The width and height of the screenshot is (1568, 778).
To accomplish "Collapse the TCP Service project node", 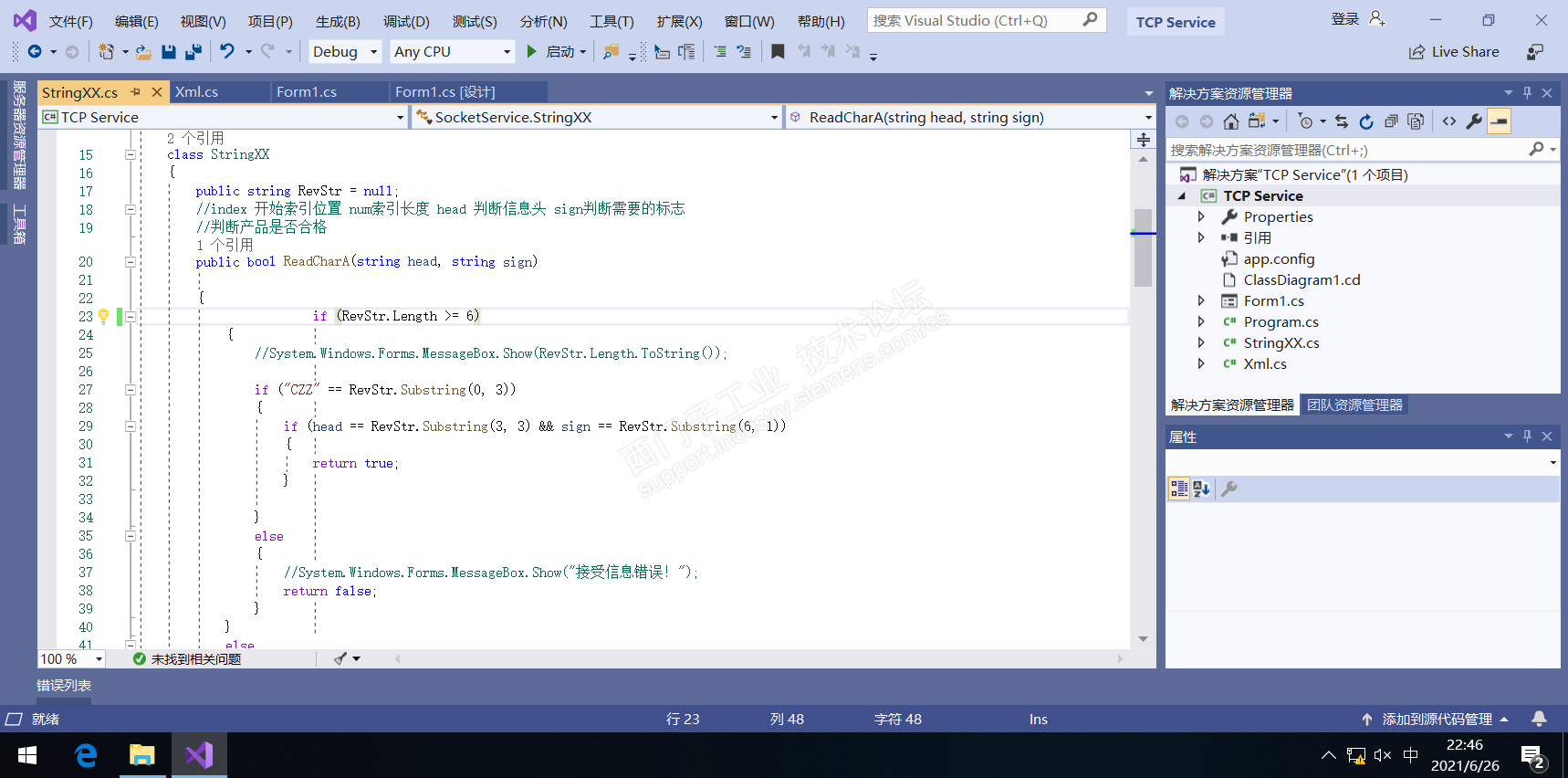I will pos(1182,196).
